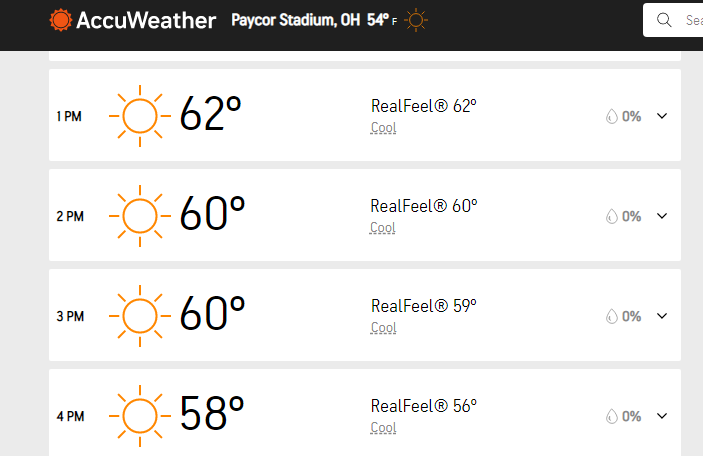
Task: Click the 4 PM sunny weather icon
Action: pos(140,416)
